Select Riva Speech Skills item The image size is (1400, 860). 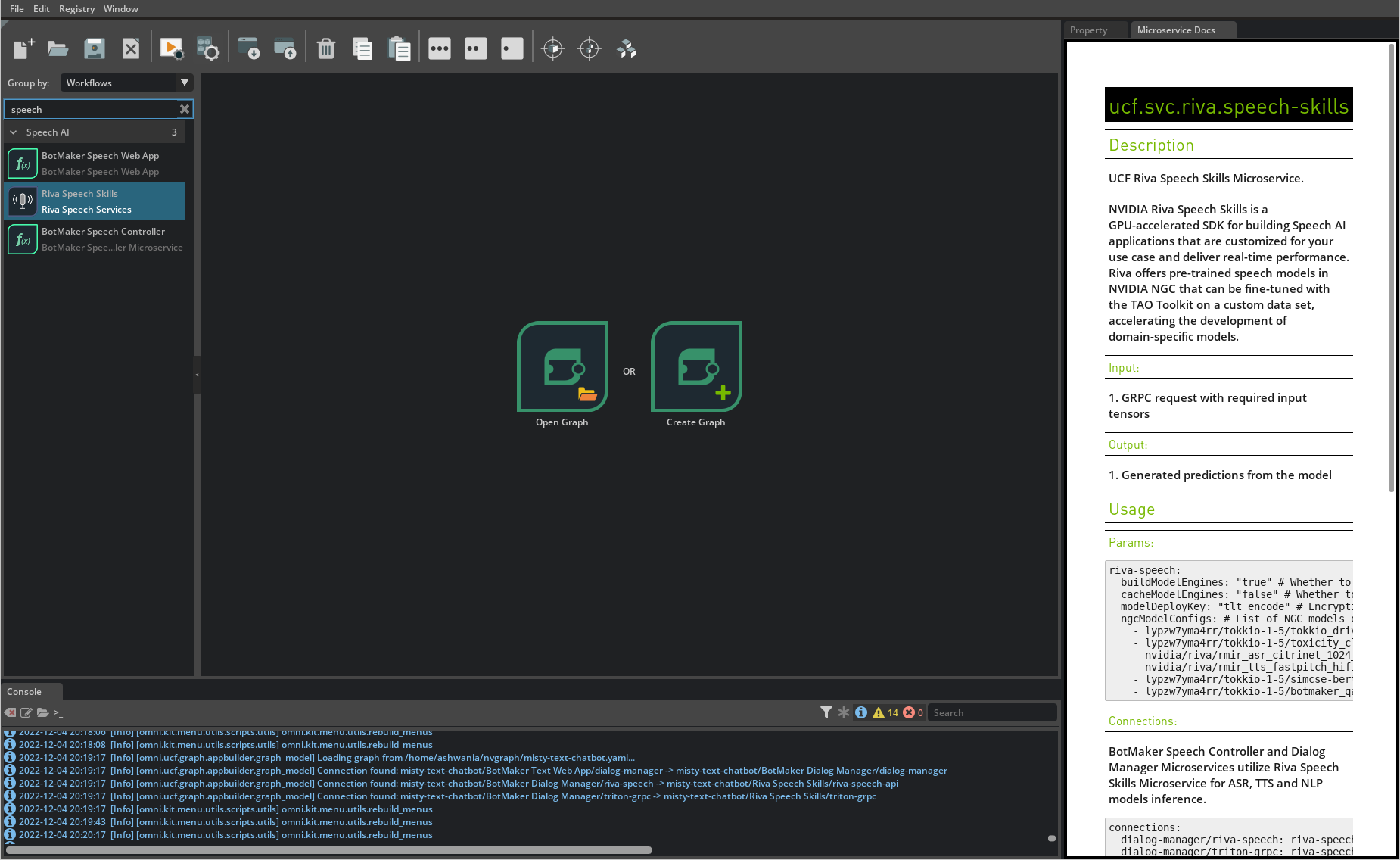point(95,201)
